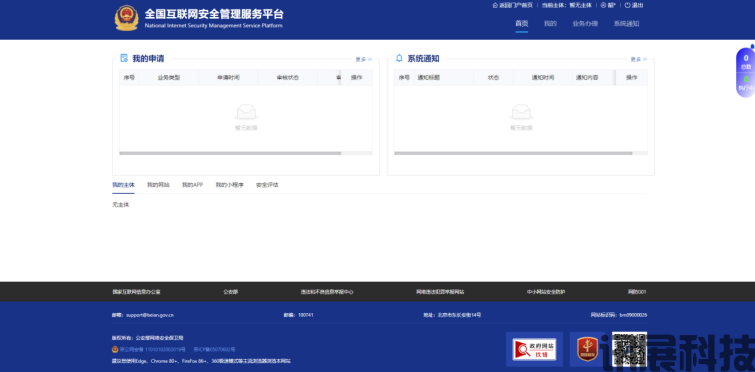Click the 执行中 counter in the floating widget
The image size is (755, 372).
tap(746, 83)
